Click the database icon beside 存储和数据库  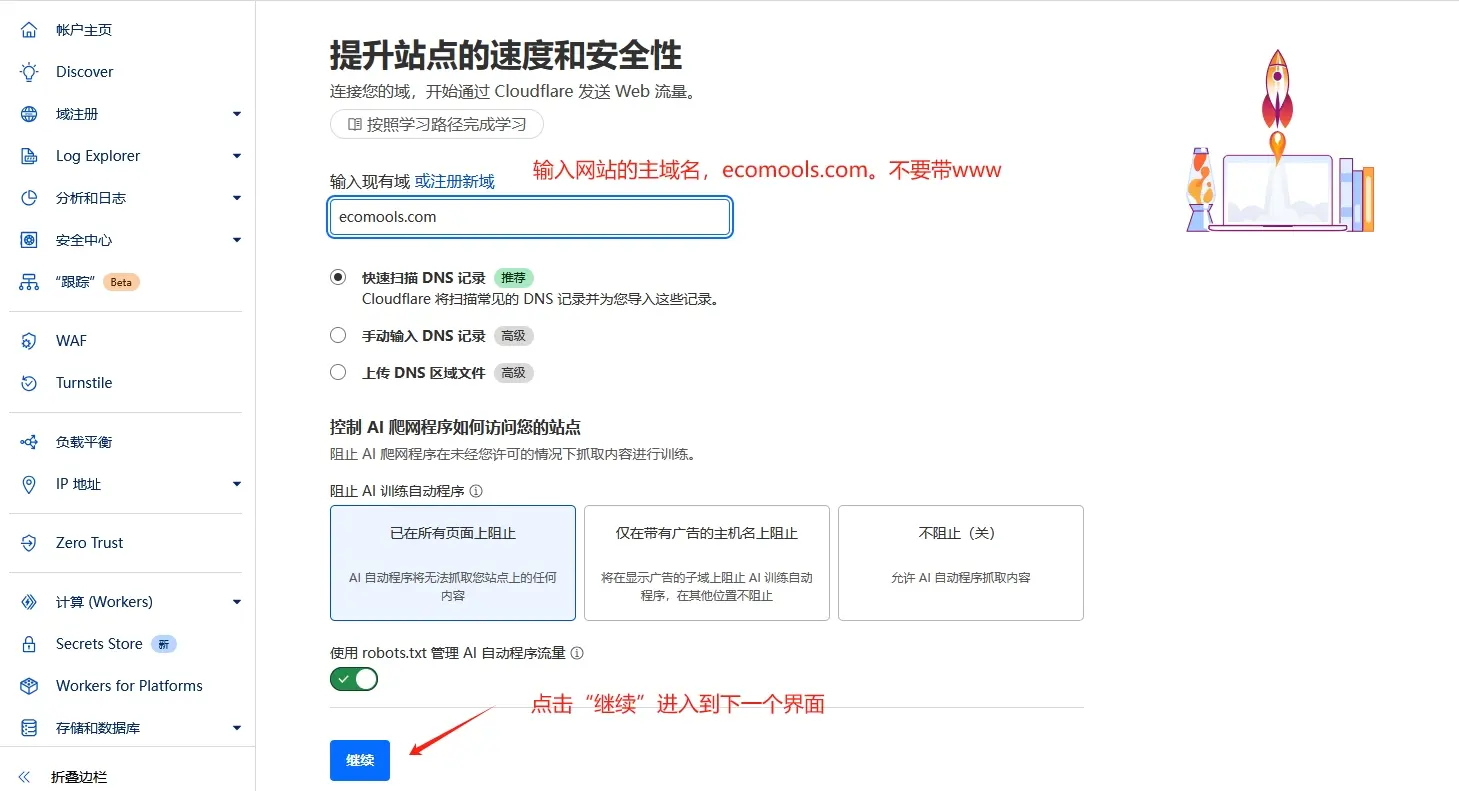click(29, 728)
